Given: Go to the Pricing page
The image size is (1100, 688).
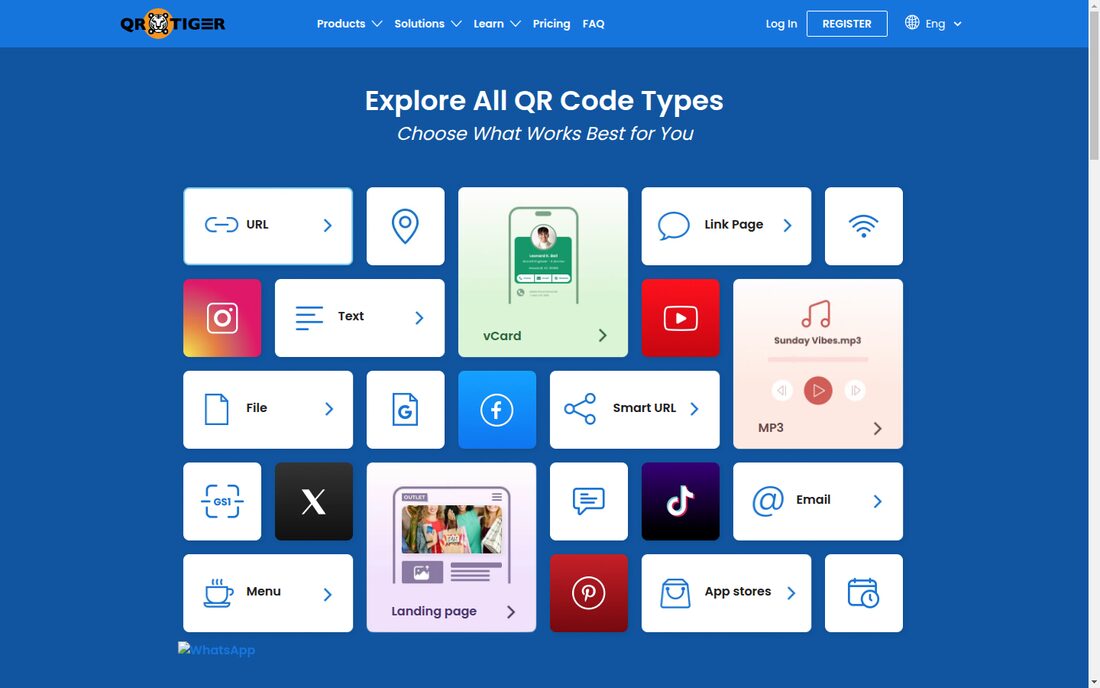Looking at the screenshot, I should tap(551, 23).
